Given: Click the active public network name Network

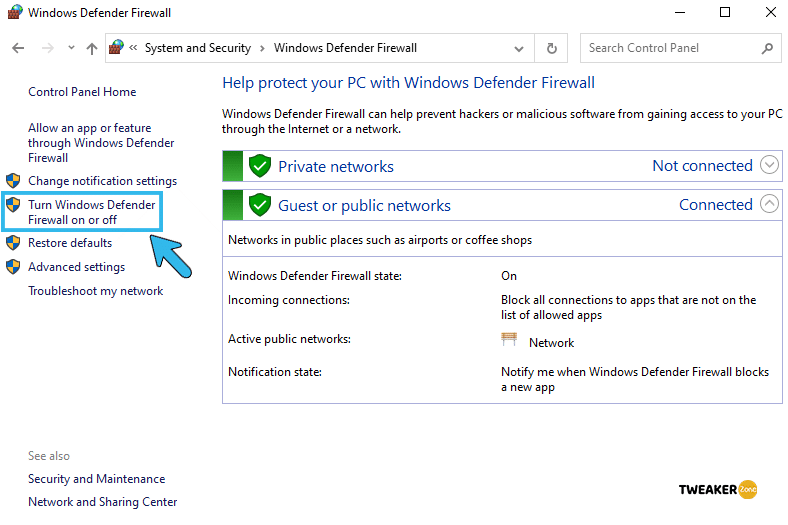Looking at the screenshot, I should tap(551, 343).
